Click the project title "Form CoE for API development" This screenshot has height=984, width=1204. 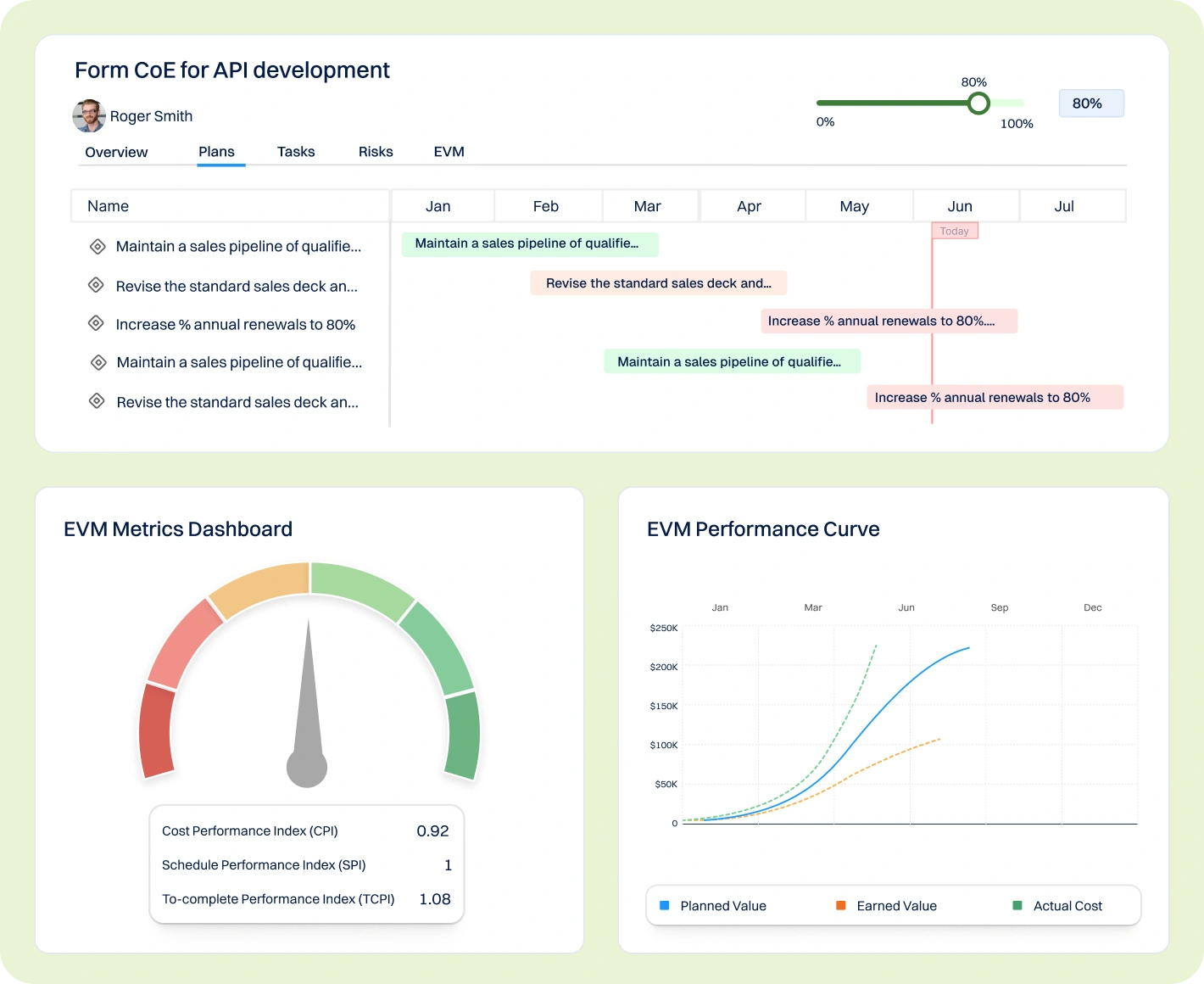coord(231,70)
